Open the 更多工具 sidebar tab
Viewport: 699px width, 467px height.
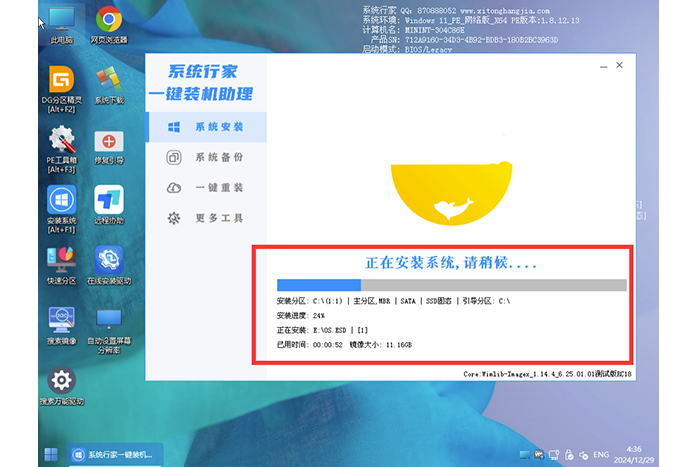[x=206, y=218]
